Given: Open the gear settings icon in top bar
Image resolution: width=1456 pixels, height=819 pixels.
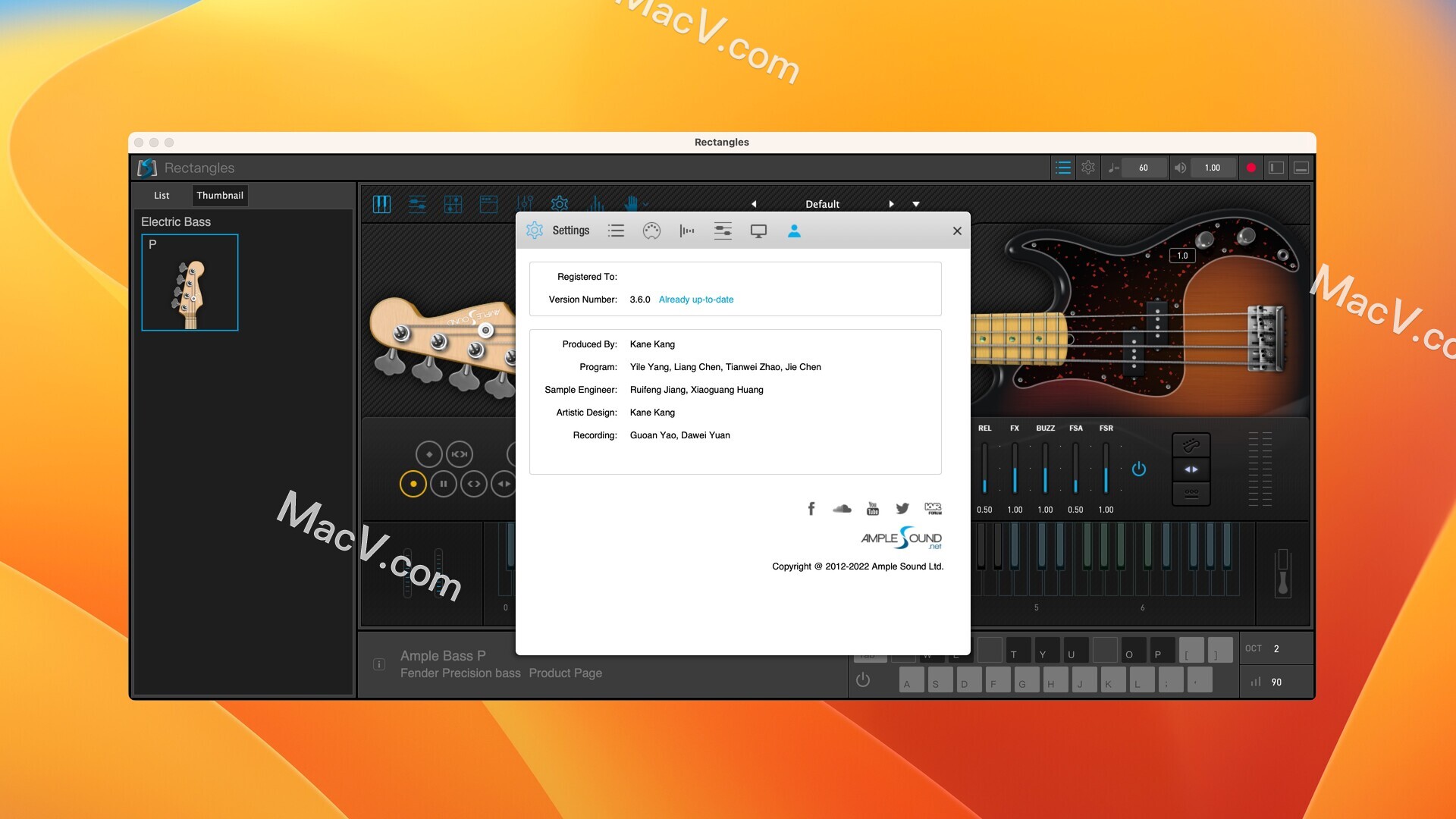Looking at the screenshot, I should click(1088, 168).
